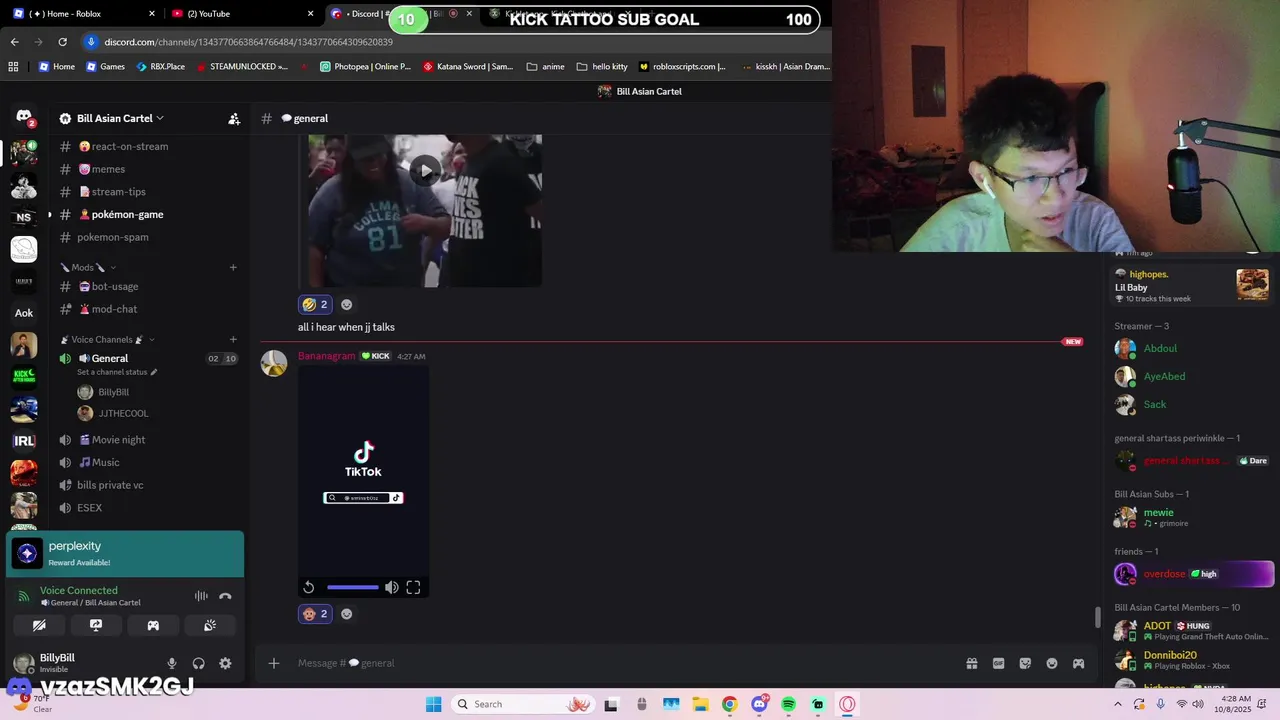Show hidden system tray icons

point(1117,704)
